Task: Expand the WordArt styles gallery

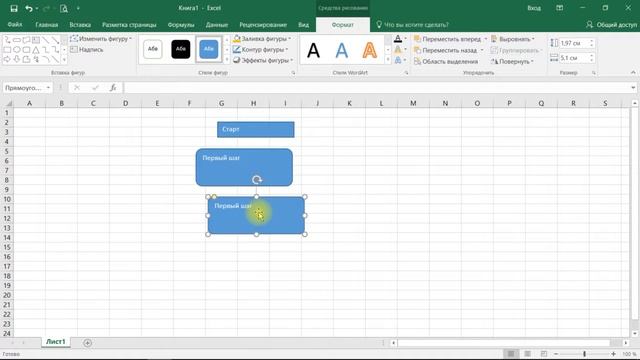Action: tap(388, 60)
